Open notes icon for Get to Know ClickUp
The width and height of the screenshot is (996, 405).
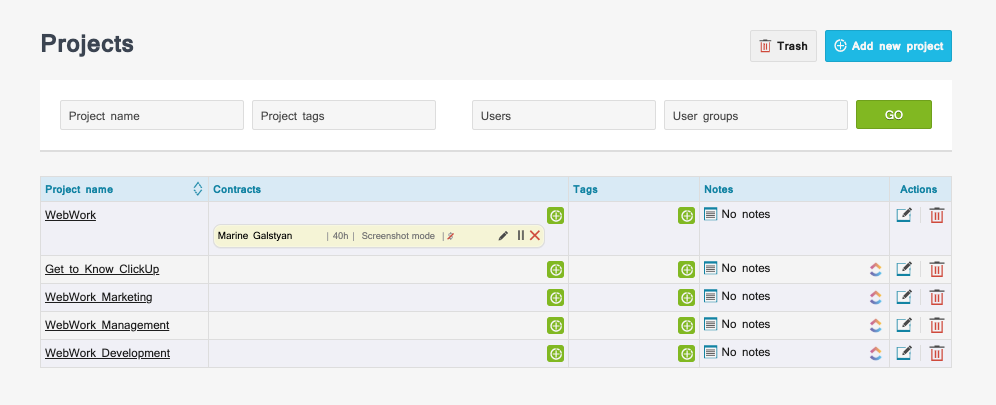[x=711, y=269]
